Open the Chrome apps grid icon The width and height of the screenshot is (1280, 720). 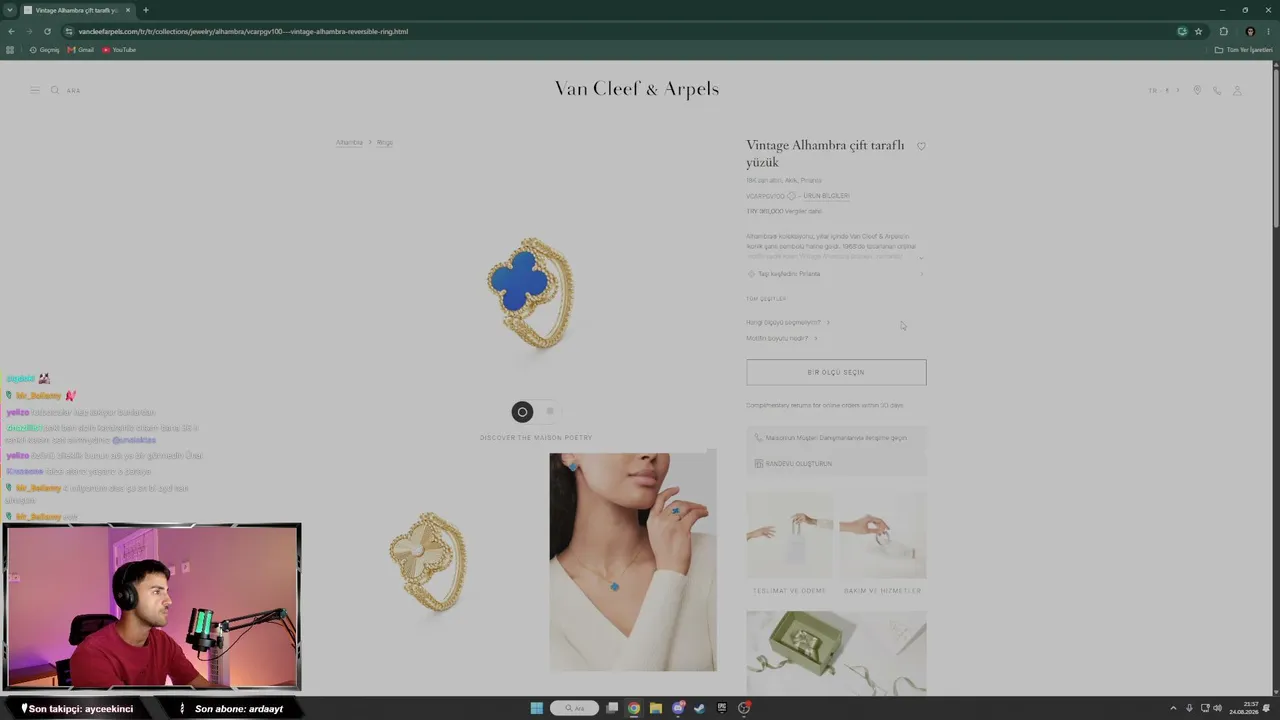[10, 50]
